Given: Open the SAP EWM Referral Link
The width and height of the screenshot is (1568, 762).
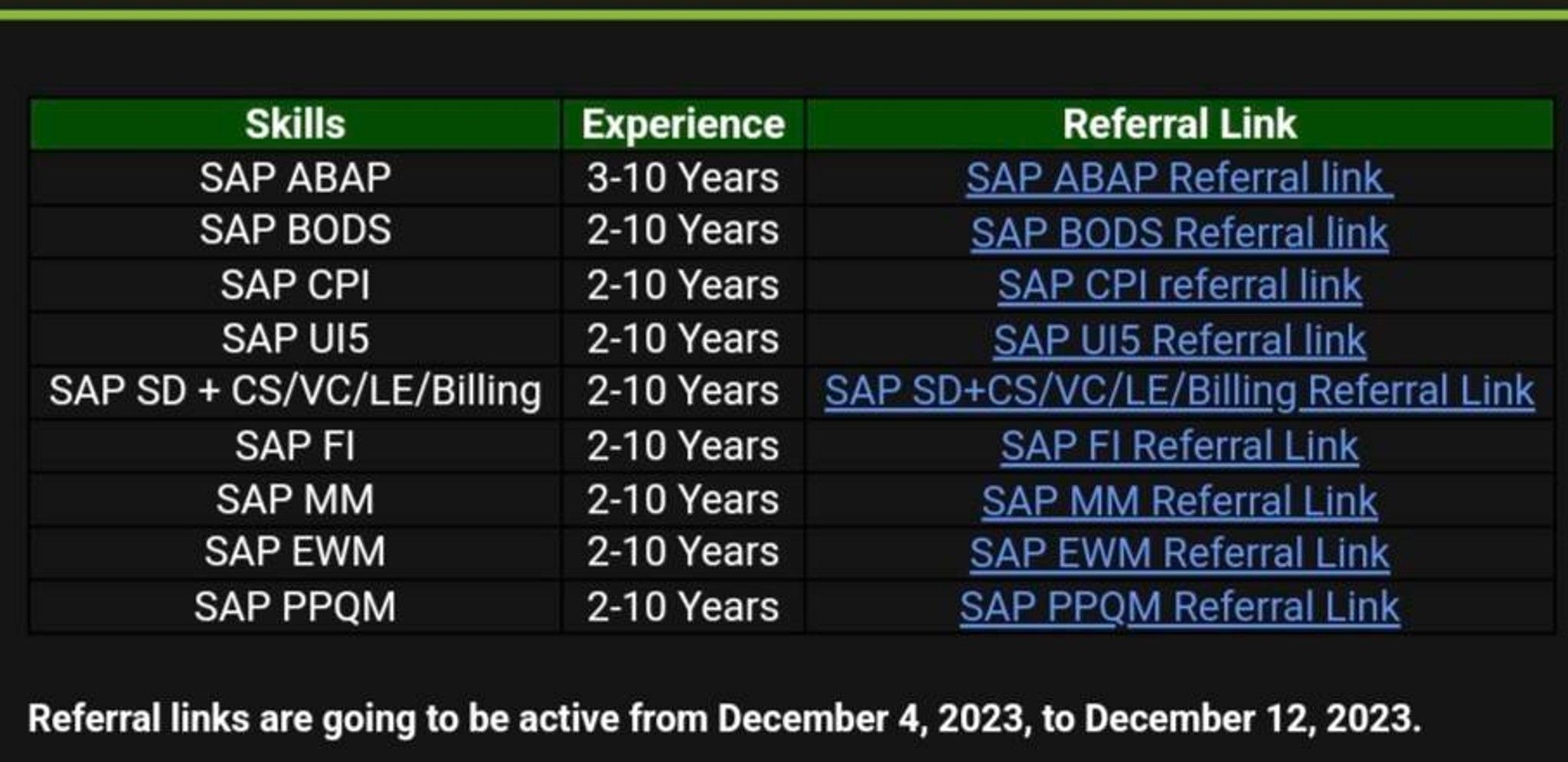Looking at the screenshot, I should (x=1179, y=552).
